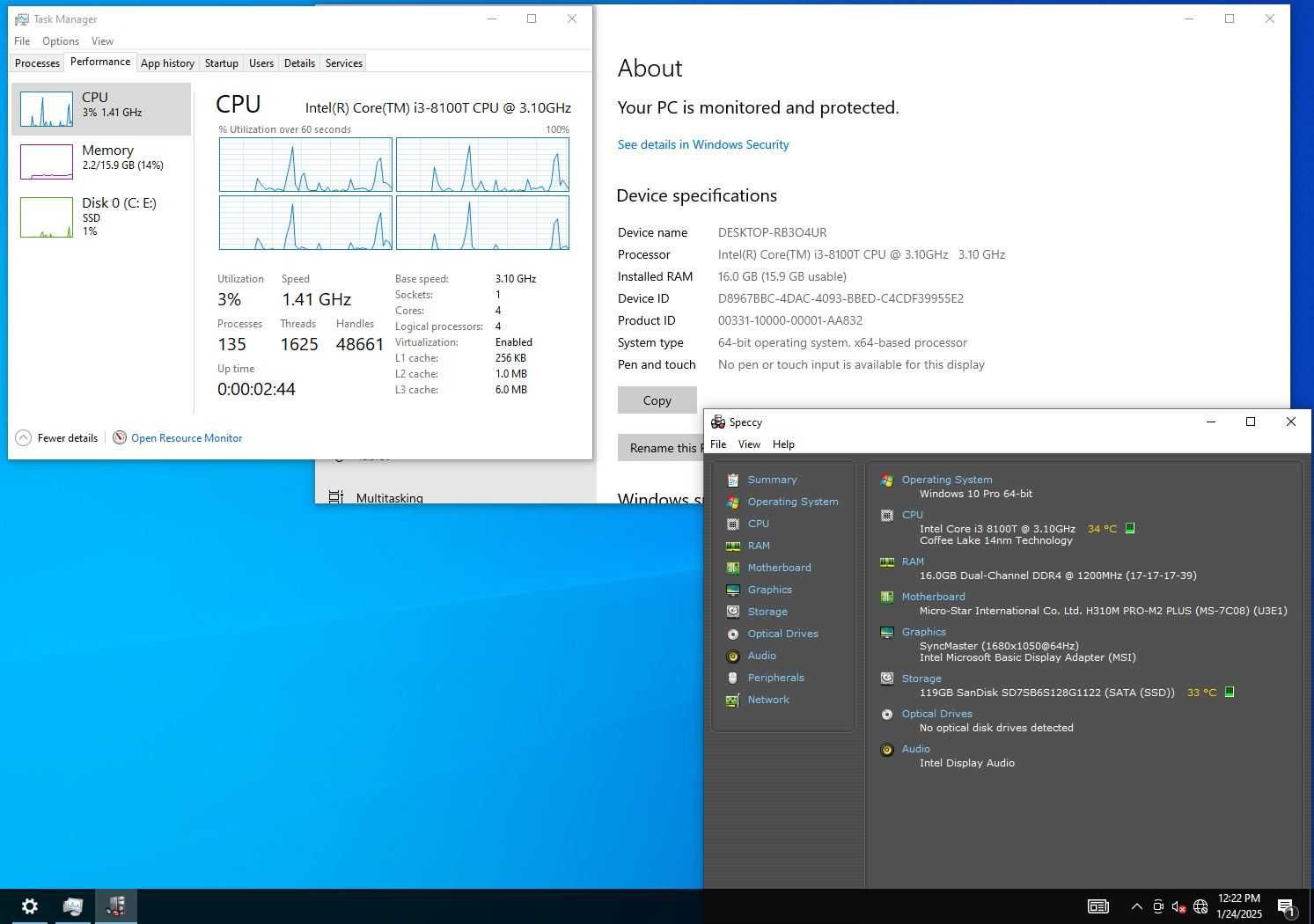Click the memory icon beside RAM heading
This screenshot has width=1314, height=924.
886,561
